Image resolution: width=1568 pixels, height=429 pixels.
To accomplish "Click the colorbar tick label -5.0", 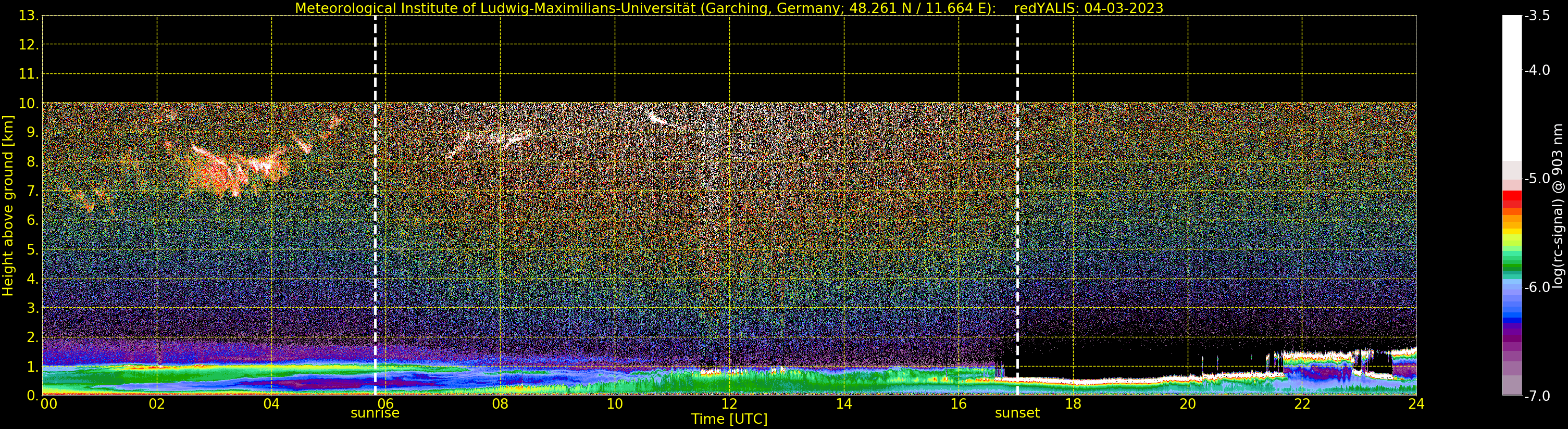I will (1537, 178).
